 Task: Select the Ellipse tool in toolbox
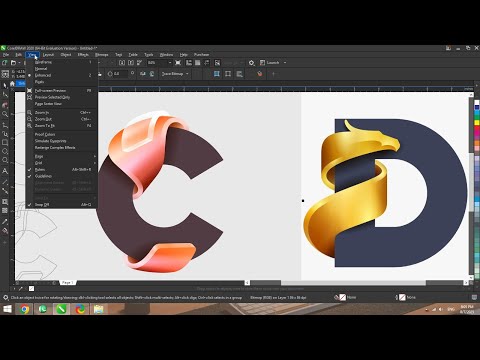[5, 151]
